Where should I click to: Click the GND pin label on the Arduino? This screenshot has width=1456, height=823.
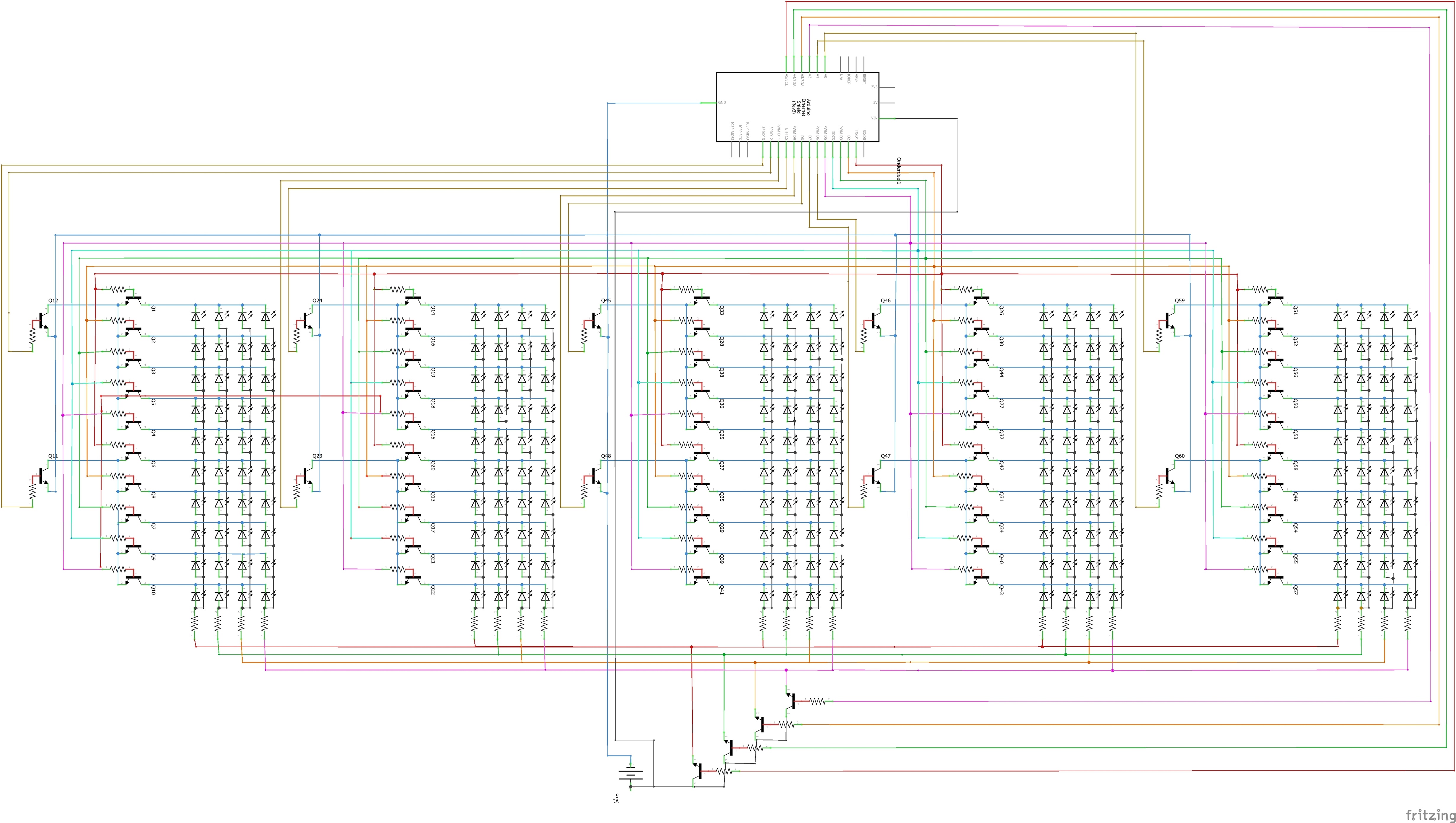coord(722,103)
